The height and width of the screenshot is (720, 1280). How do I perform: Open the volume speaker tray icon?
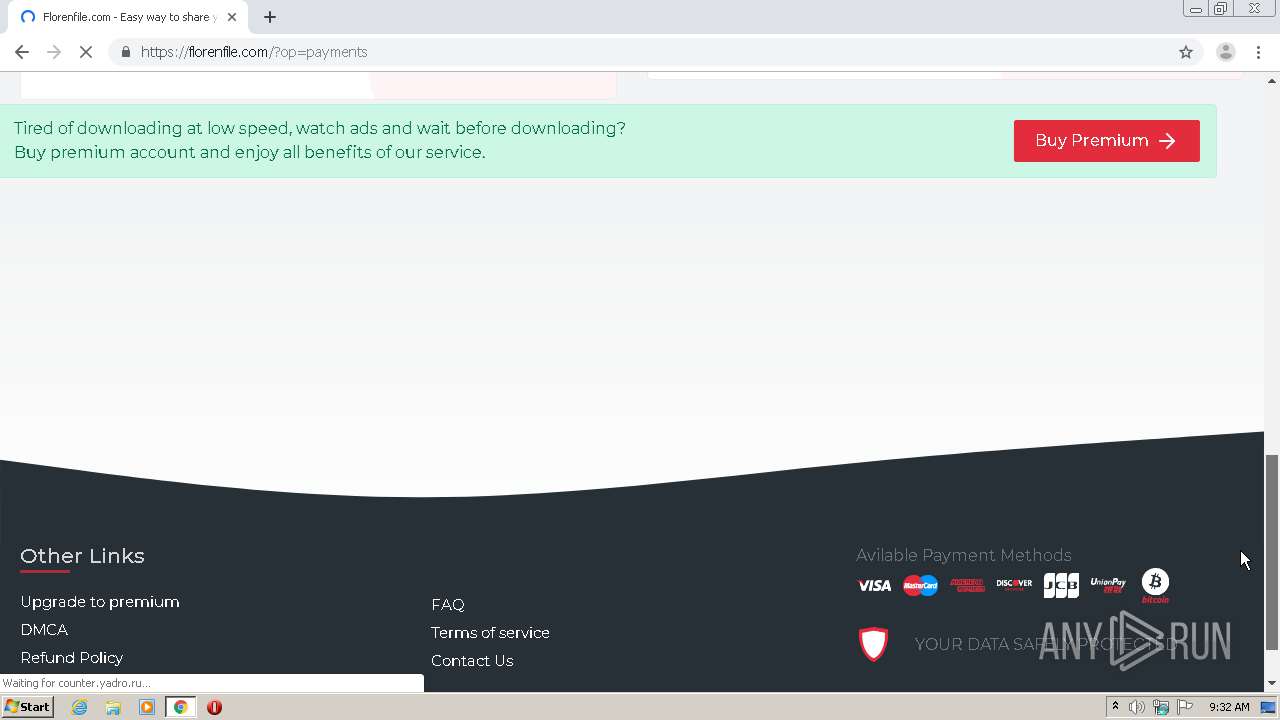1137,707
